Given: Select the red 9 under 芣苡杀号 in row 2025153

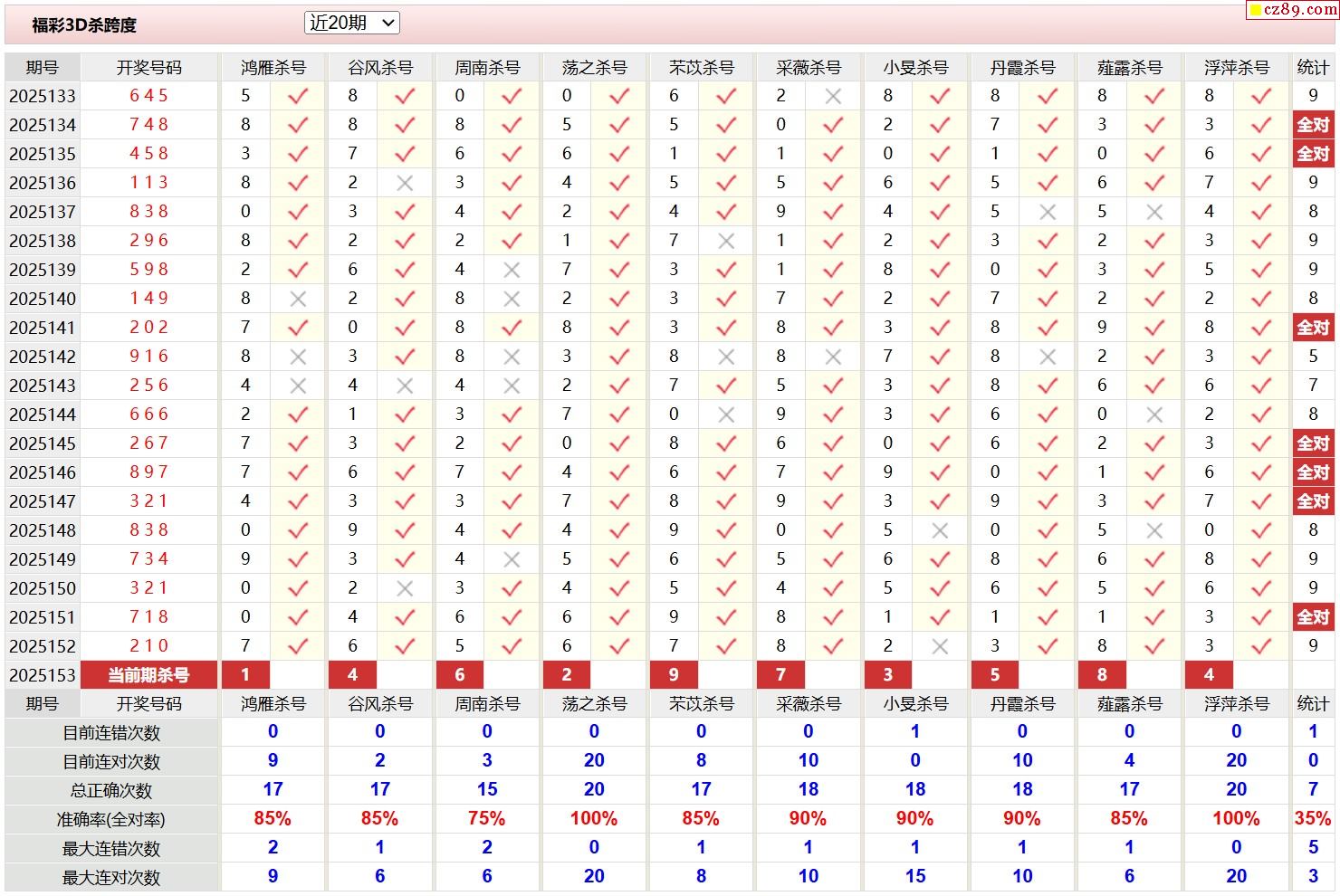Looking at the screenshot, I should tap(674, 675).
